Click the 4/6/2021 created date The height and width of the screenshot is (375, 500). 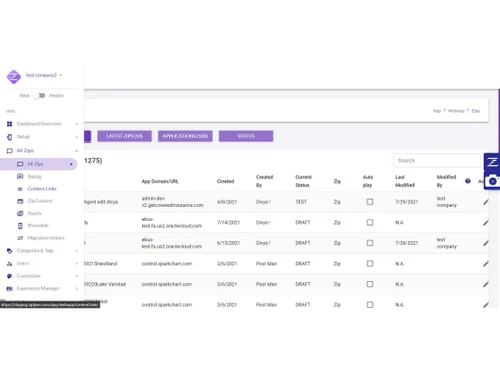(x=227, y=202)
